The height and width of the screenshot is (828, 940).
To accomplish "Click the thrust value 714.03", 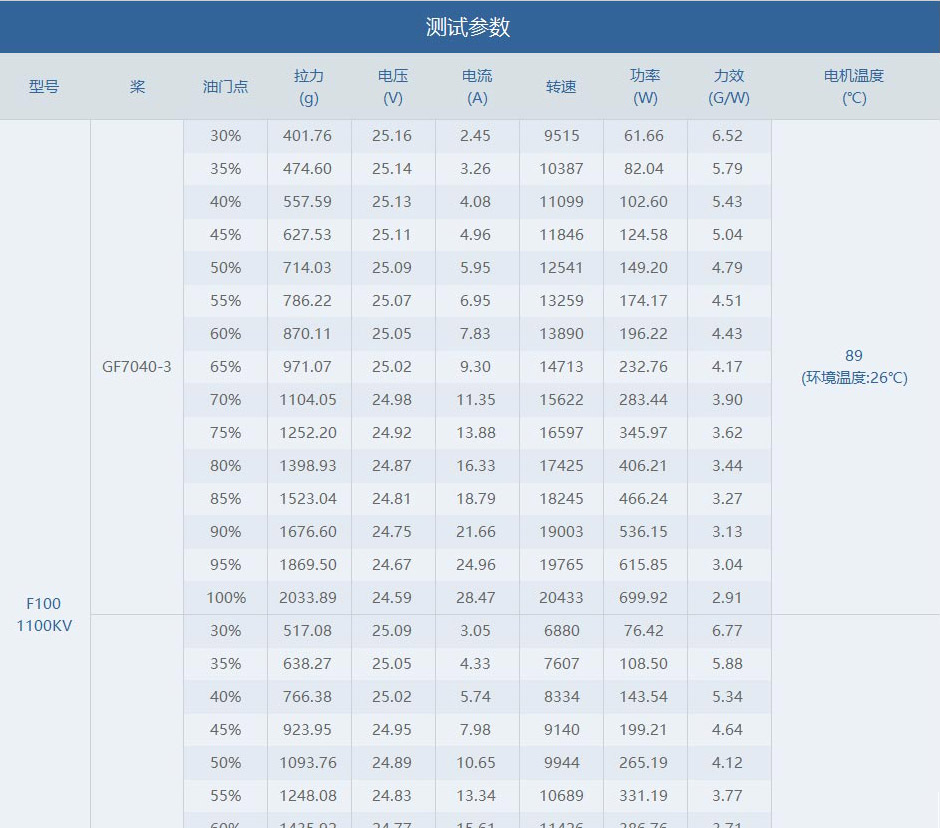I will click(x=308, y=267).
